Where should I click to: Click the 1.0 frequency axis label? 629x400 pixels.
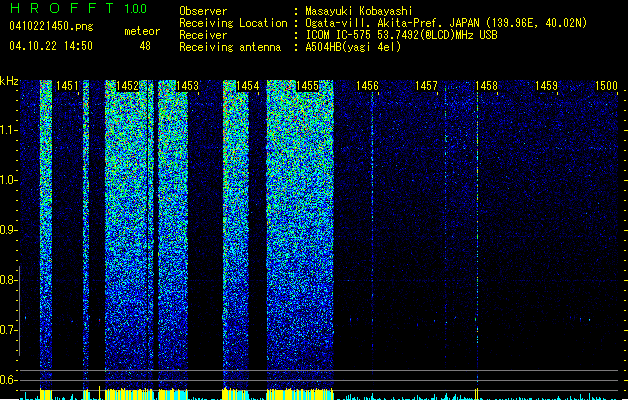[8, 180]
